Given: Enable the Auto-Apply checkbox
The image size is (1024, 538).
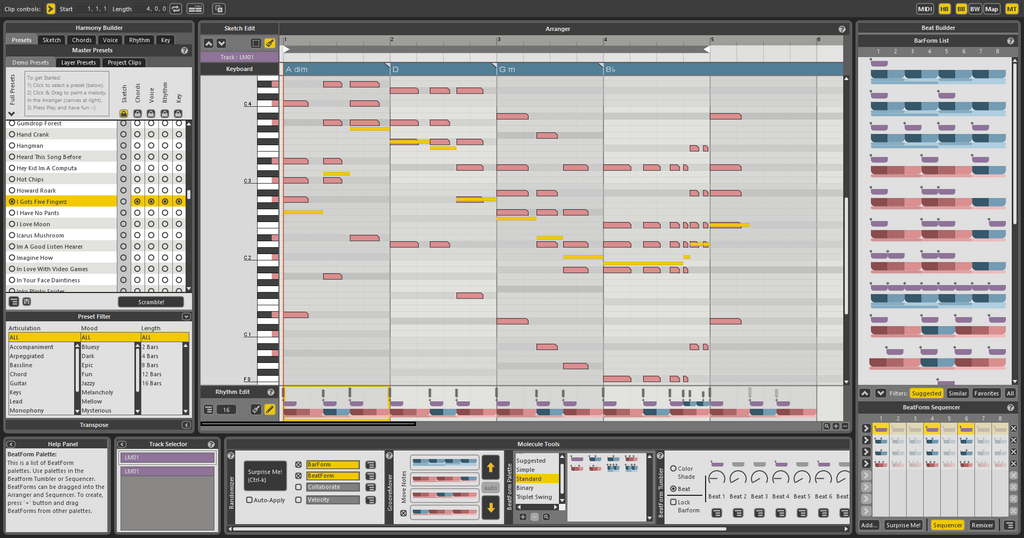Looking at the screenshot, I should tap(250, 499).
